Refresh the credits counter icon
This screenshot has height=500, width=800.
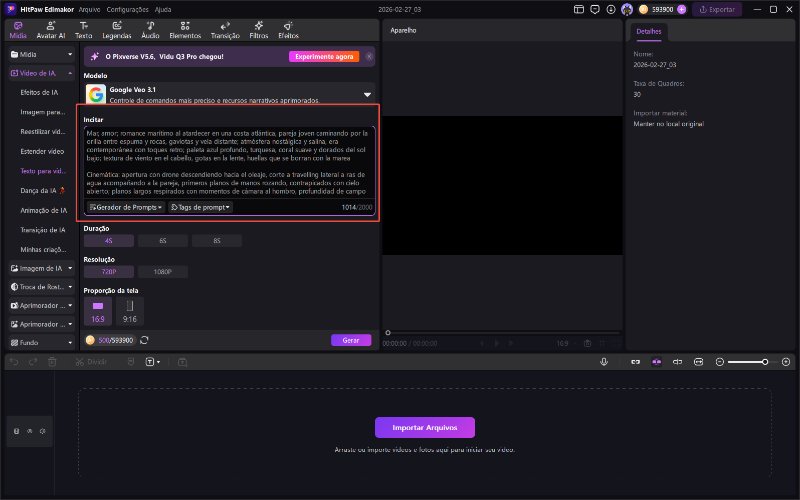click(x=144, y=340)
